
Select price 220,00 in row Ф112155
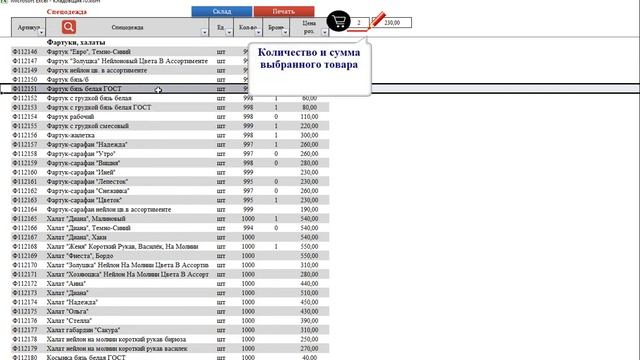tap(310, 126)
